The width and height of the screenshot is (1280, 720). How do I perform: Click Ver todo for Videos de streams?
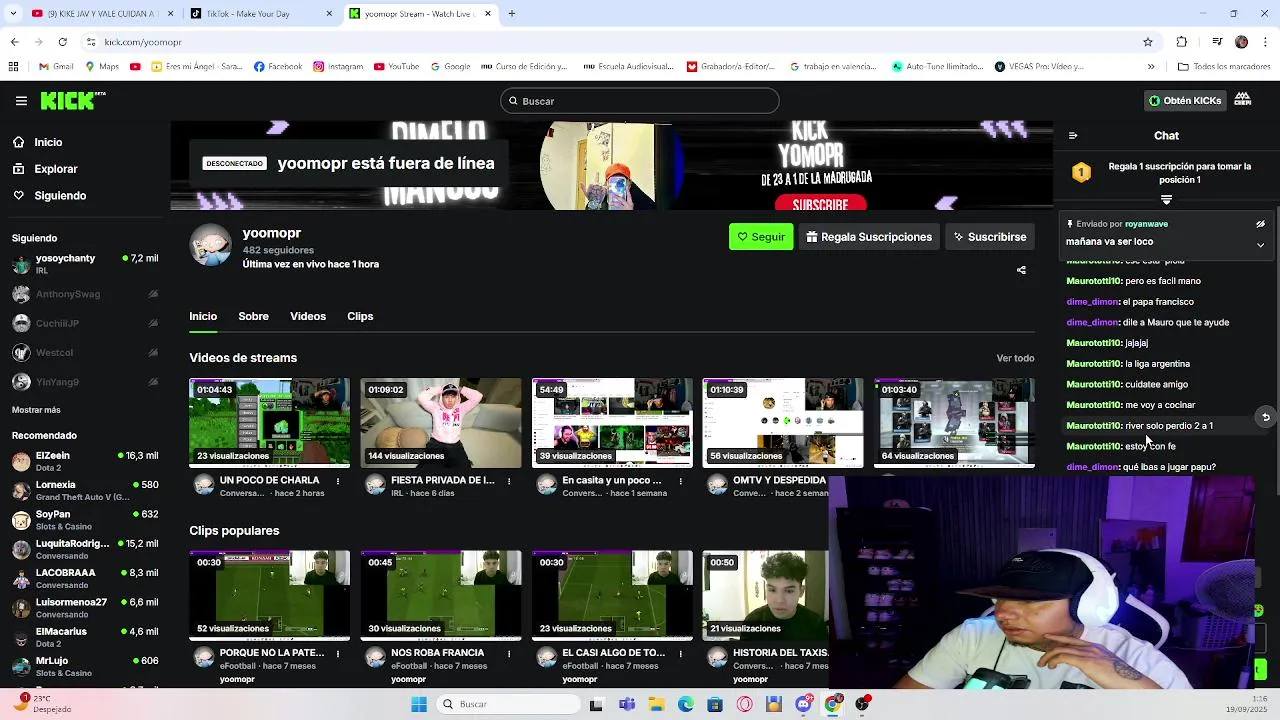click(x=1015, y=358)
